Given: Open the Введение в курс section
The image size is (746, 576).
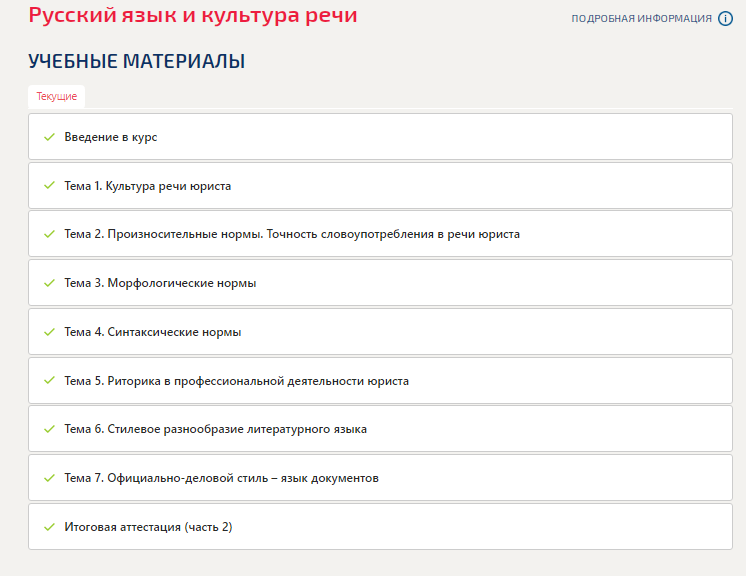Looking at the screenshot, I should click(380, 137).
